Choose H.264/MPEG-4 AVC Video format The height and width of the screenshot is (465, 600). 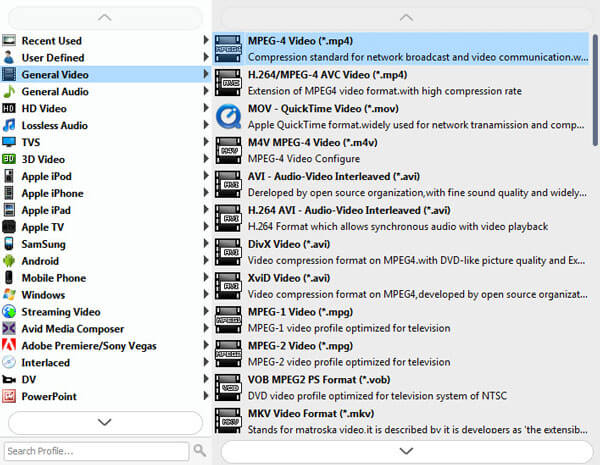401,83
